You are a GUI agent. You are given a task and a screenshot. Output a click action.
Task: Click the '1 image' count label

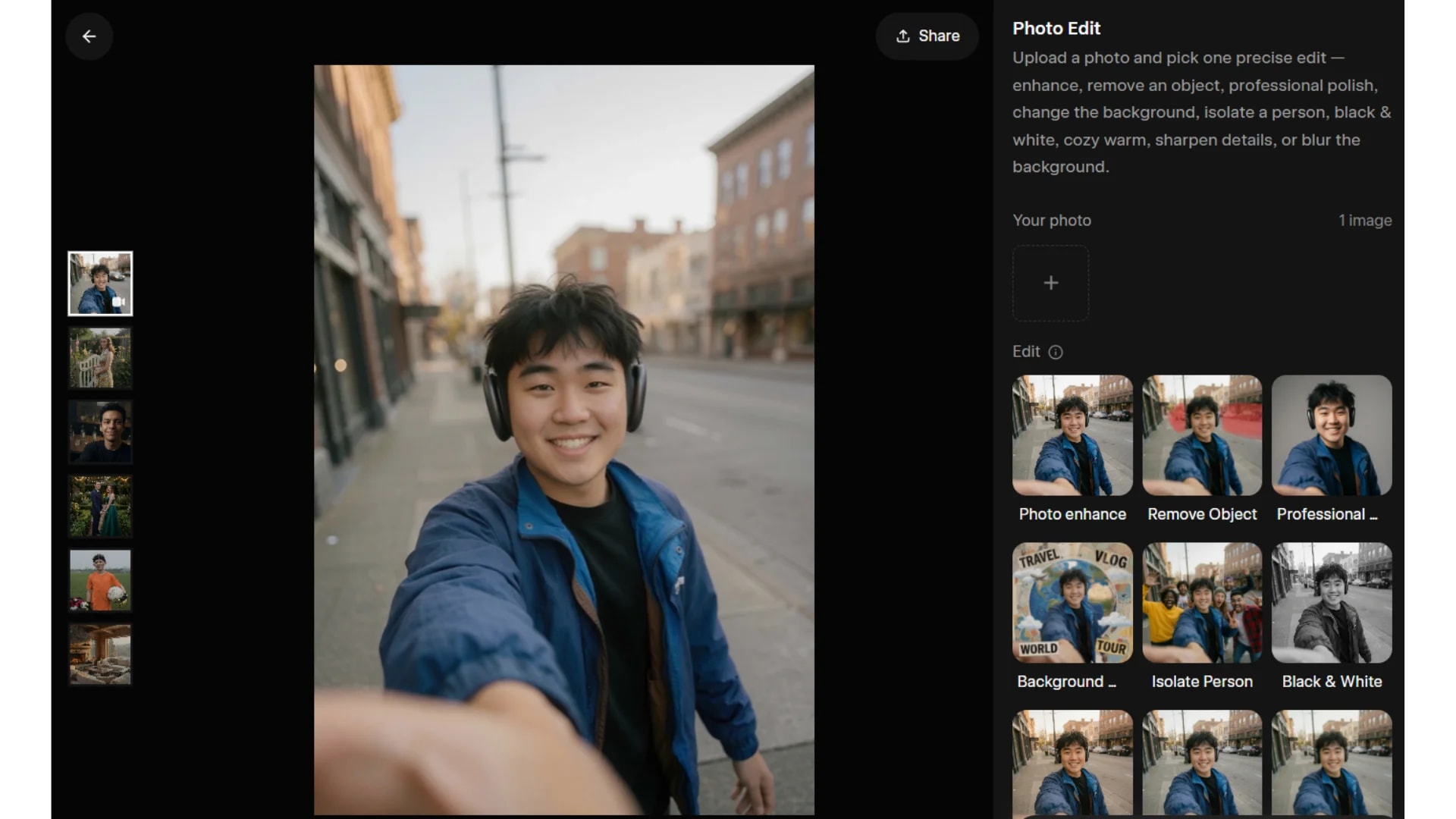click(x=1365, y=221)
